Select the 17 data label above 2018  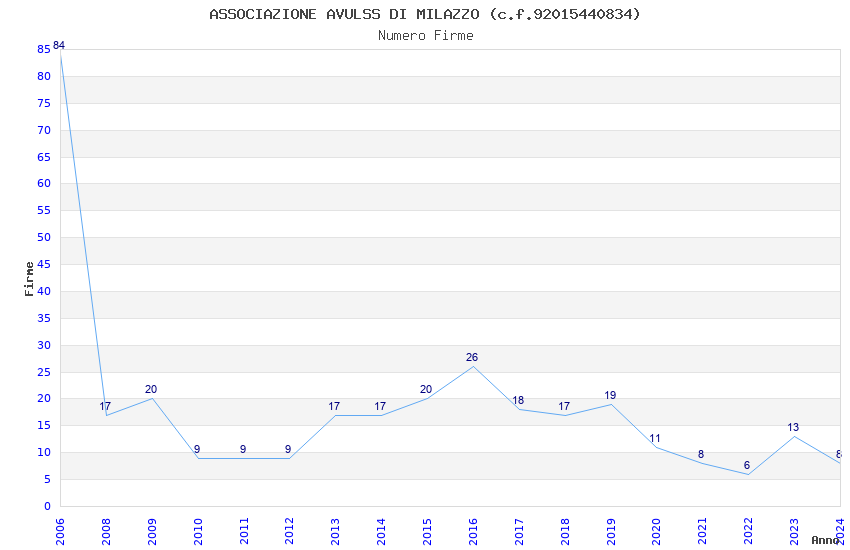(x=564, y=406)
